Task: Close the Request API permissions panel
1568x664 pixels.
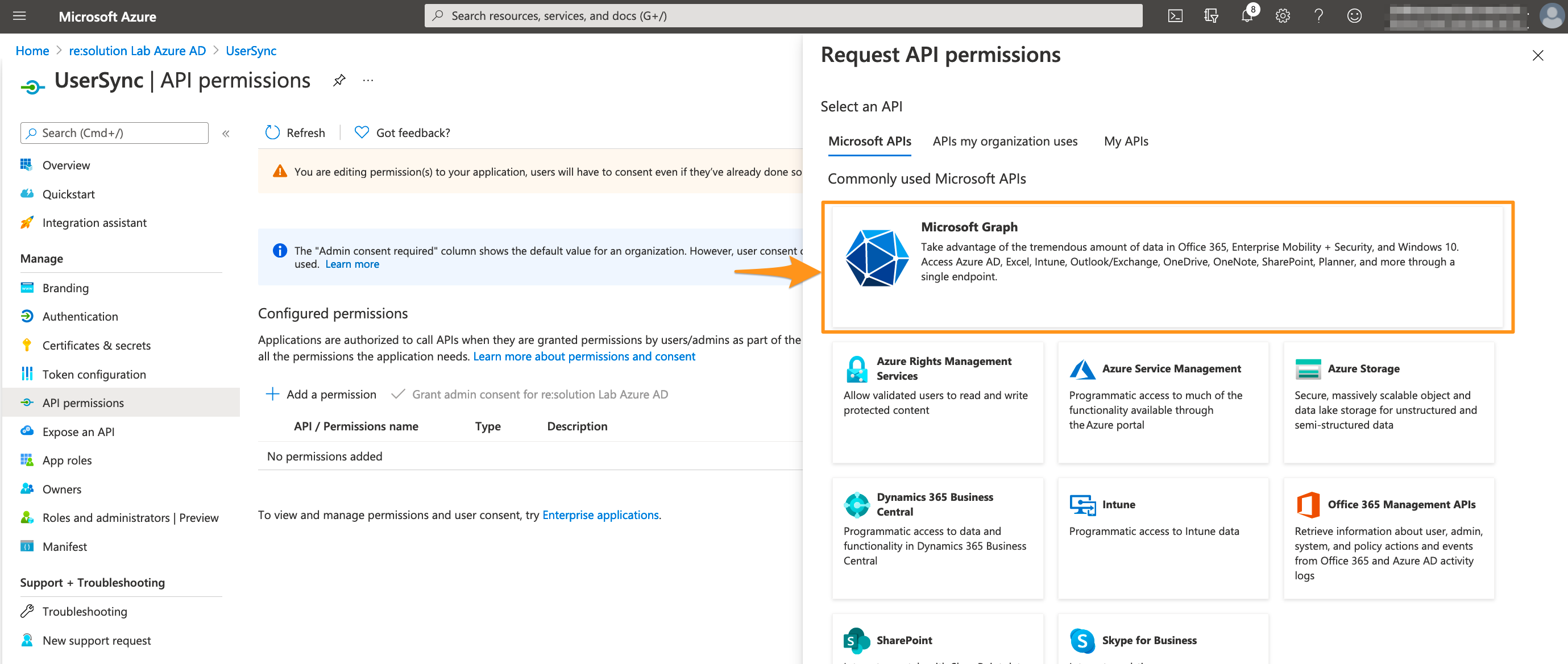Action: click(x=1537, y=55)
